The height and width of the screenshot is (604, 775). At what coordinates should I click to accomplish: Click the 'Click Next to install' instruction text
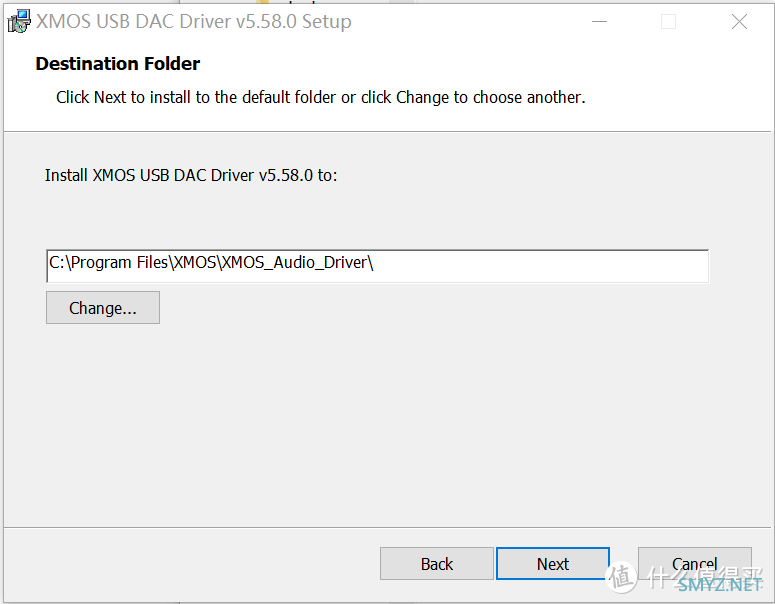(x=320, y=97)
